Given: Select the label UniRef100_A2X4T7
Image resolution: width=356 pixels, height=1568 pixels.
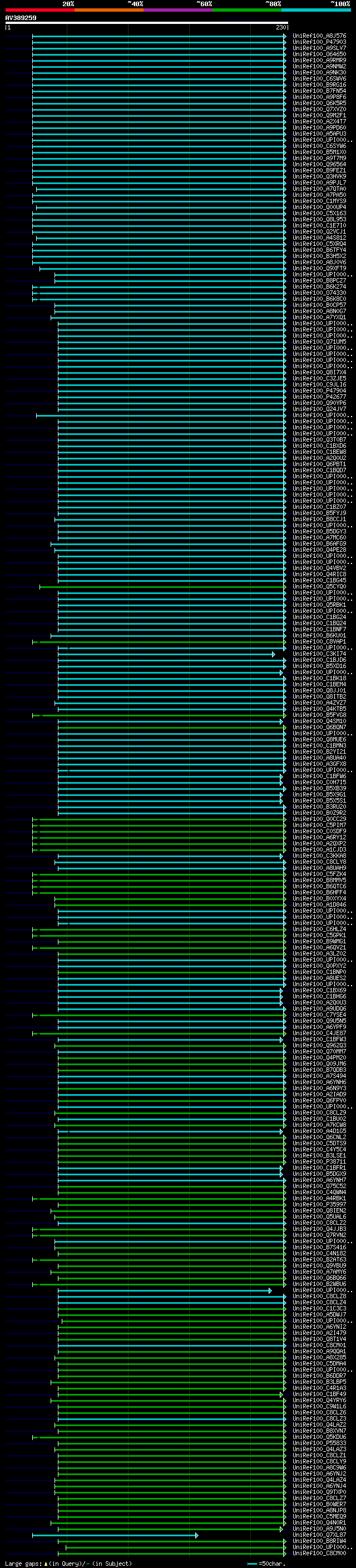Looking at the screenshot, I should coord(319,121).
